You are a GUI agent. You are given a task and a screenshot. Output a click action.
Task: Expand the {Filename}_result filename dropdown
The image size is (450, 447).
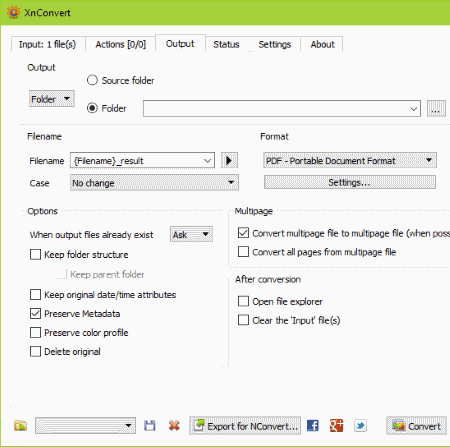point(207,161)
